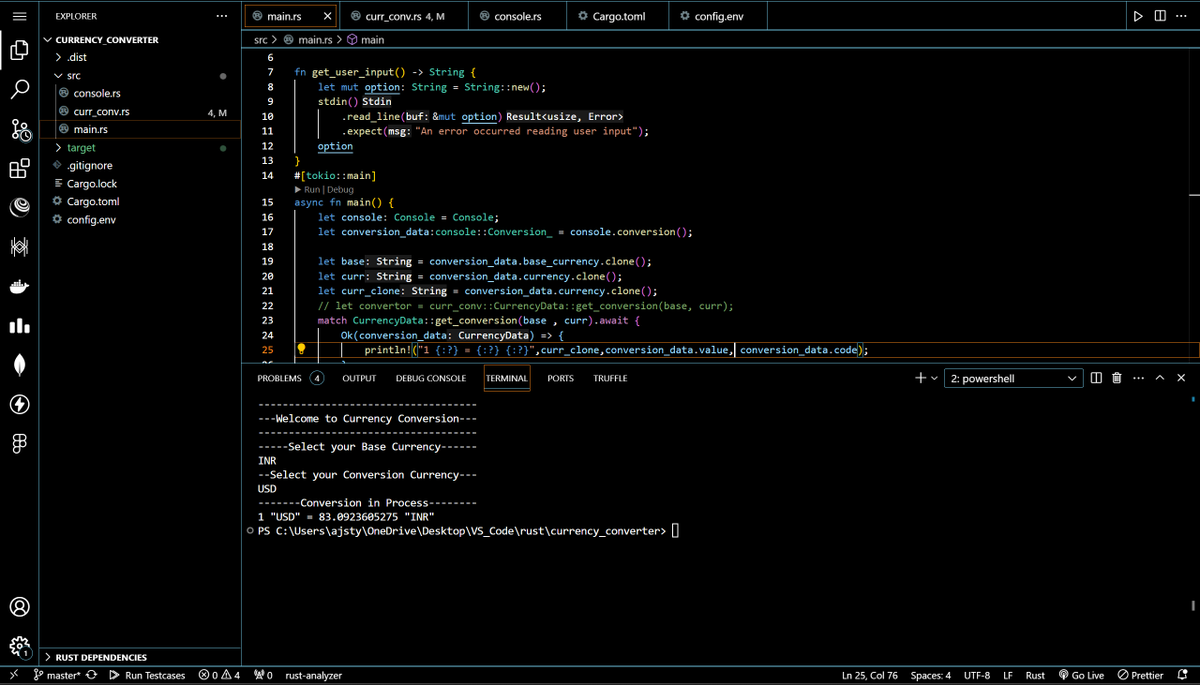Open the Figma icon in activity bar

(19, 443)
